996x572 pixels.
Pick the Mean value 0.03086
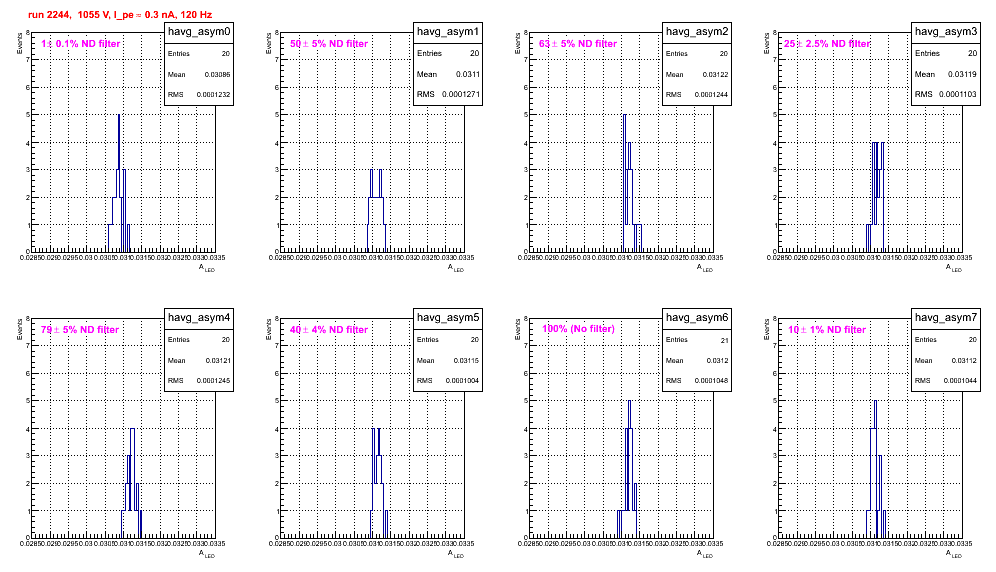217,74
